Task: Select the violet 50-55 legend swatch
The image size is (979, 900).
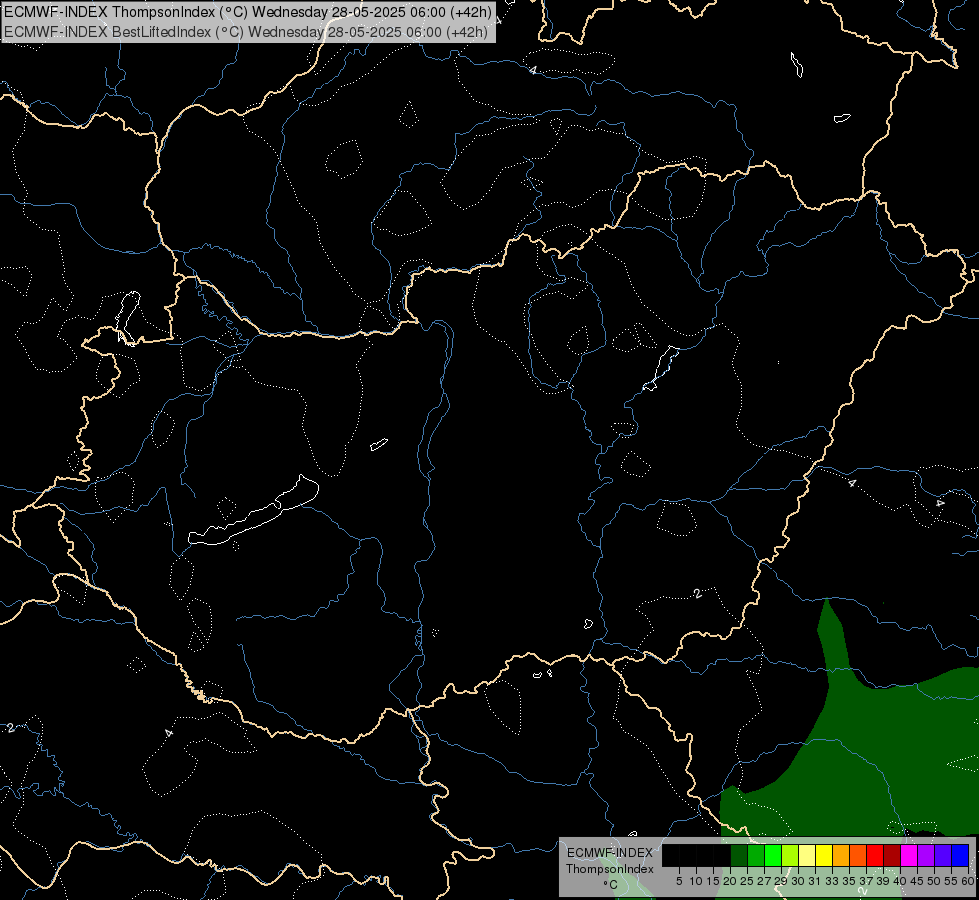Action: coord(943,855)
